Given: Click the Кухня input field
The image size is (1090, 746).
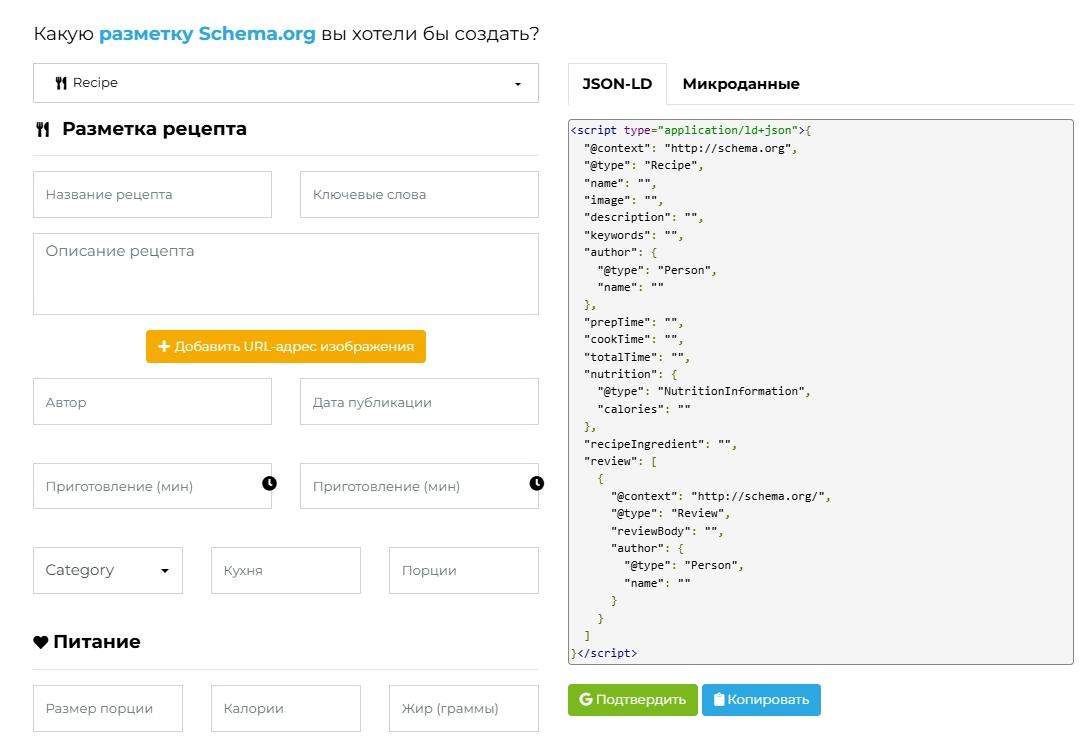Looking at the screenshot, I should [x=285, y=570].
